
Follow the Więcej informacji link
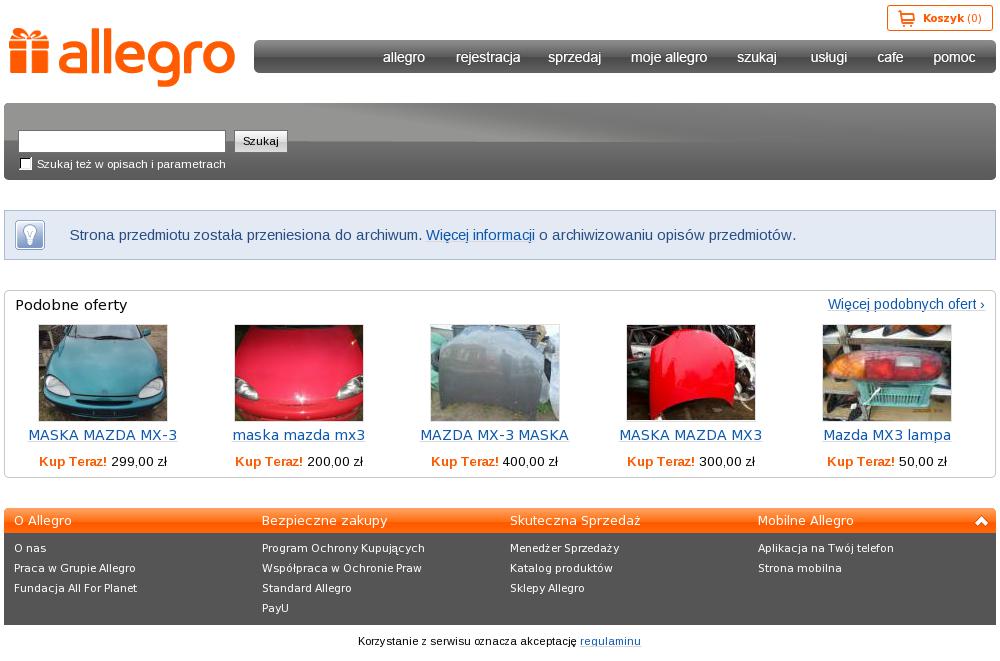pos(480,235)
